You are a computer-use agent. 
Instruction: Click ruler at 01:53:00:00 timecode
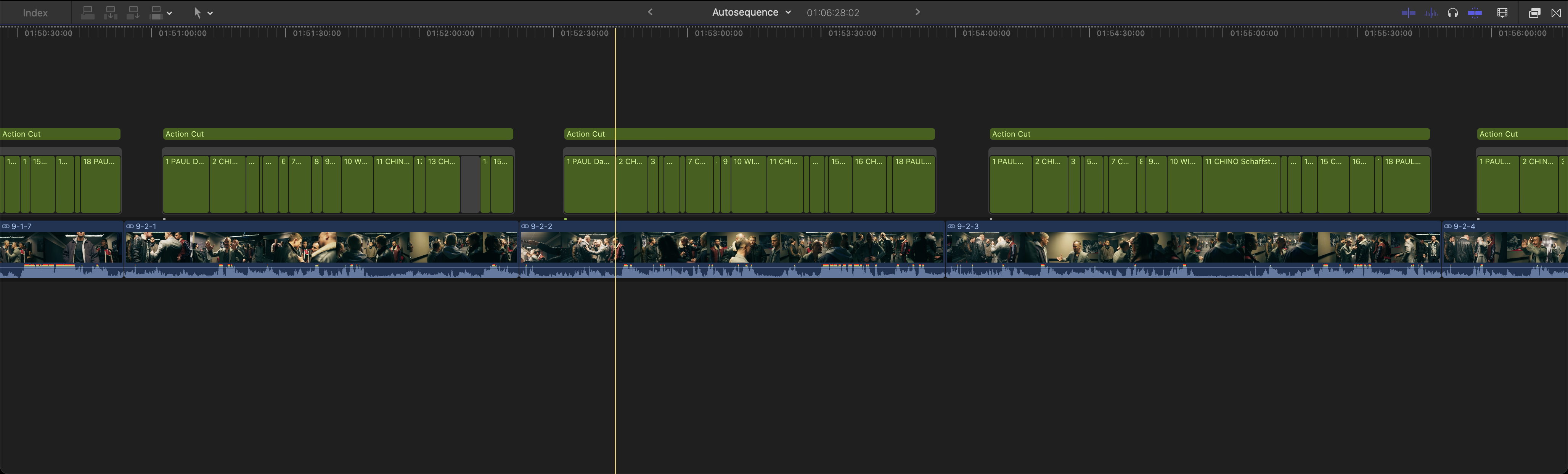coord(718,34)
